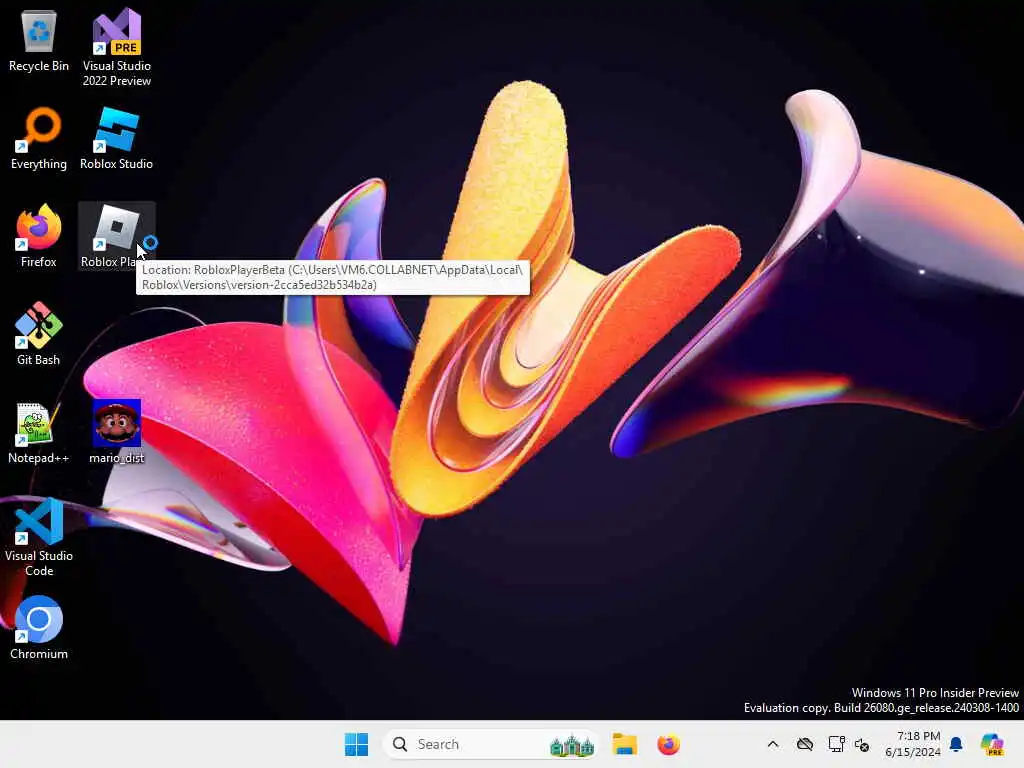Select the Everything search shortcut

click(x=39, y=138)
